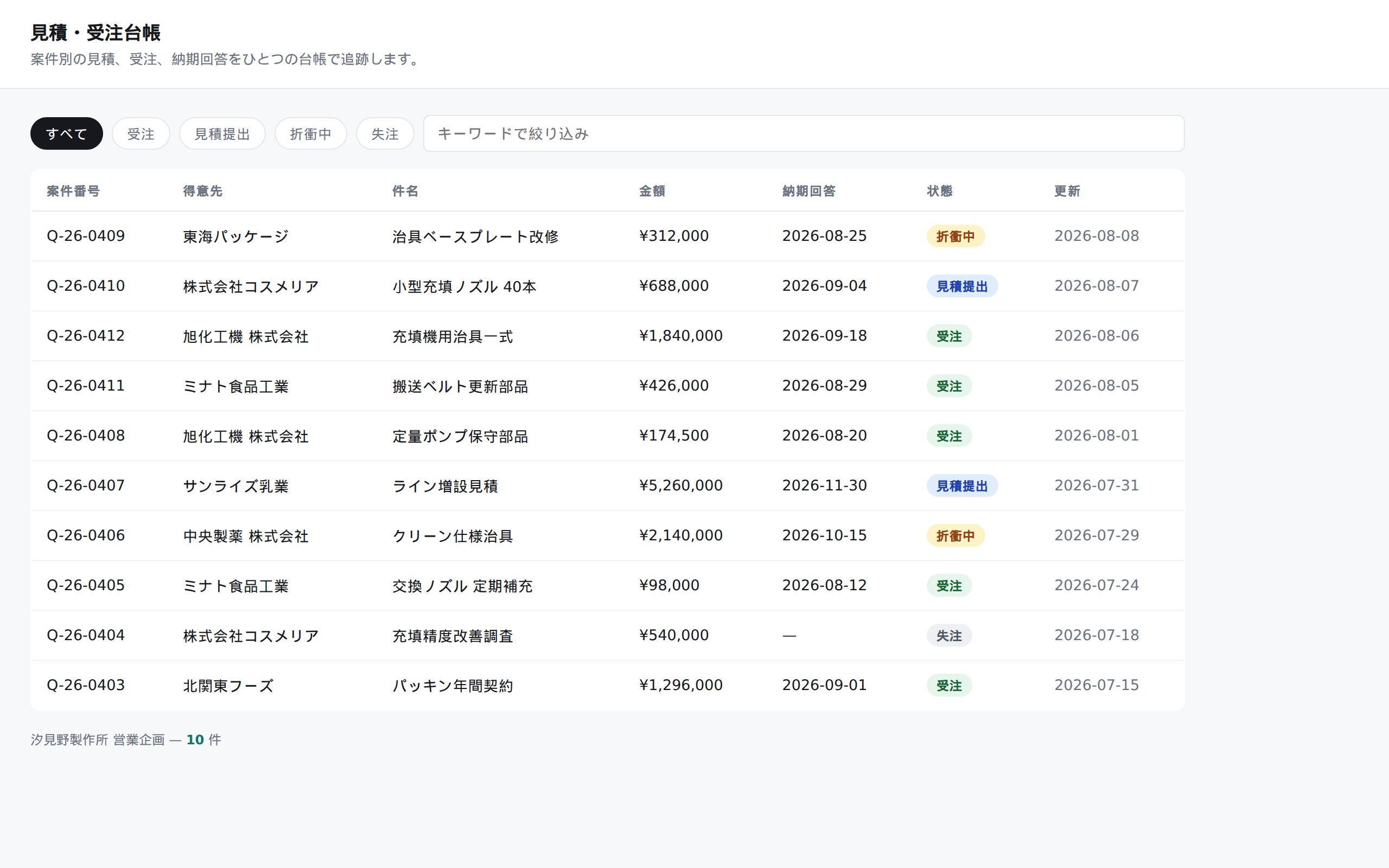This screenshot has height=868, width=1389.
Task: Click the 折衝中 badge for Q-26-0409
Action: (955, 236)
